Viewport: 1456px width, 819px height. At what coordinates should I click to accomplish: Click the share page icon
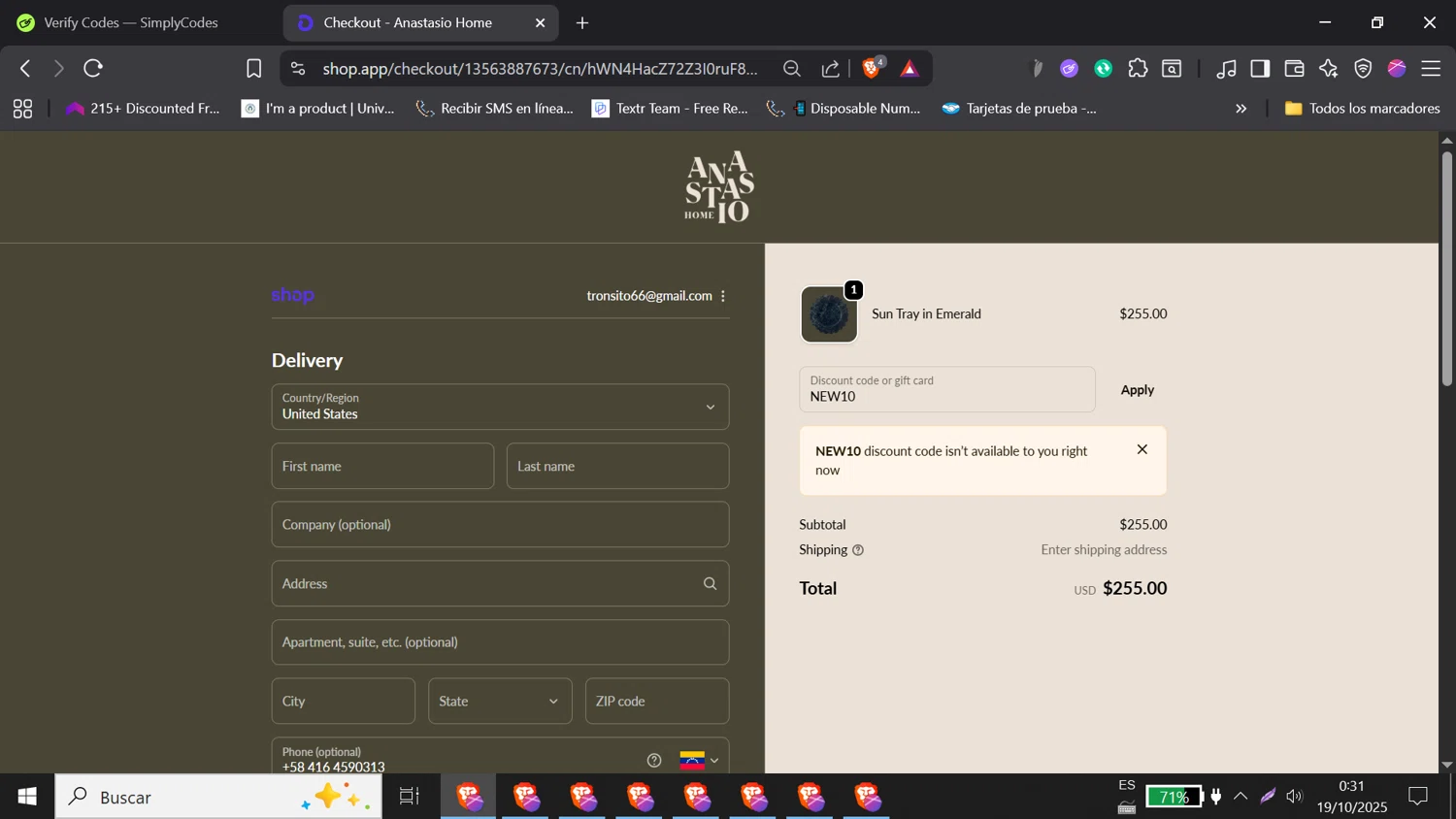coord(831,68)
